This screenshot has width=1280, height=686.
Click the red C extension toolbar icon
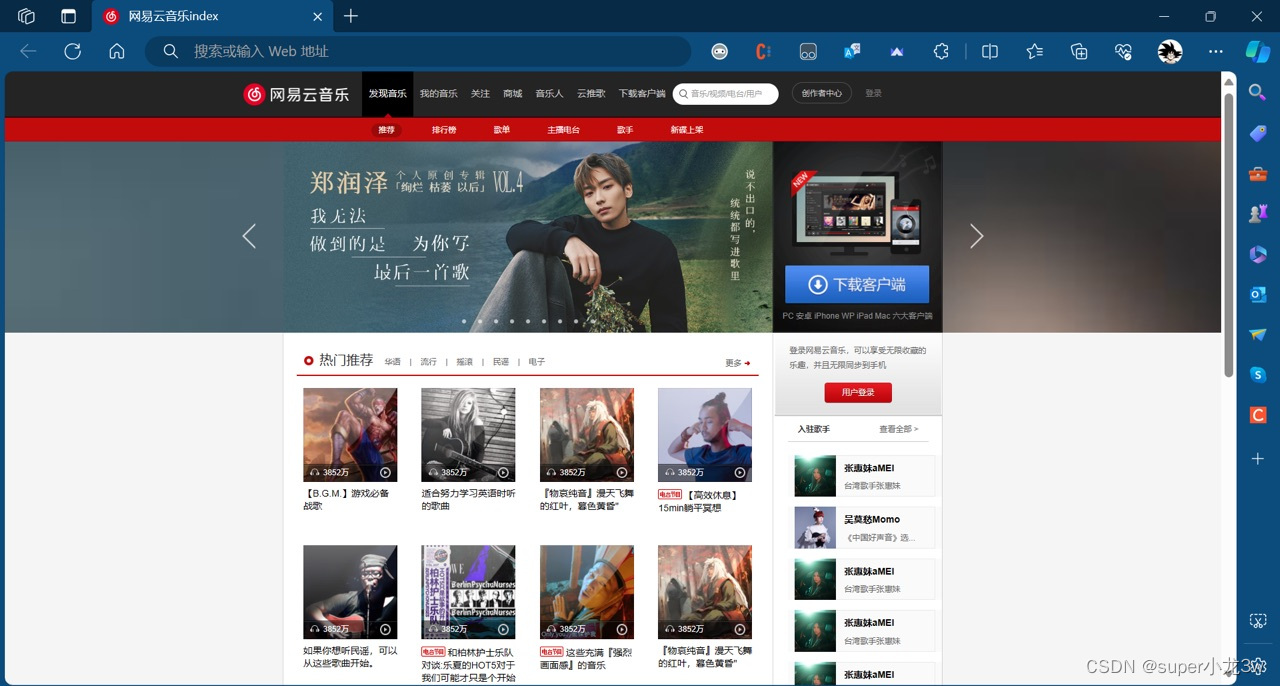click(x=763, y=51)
